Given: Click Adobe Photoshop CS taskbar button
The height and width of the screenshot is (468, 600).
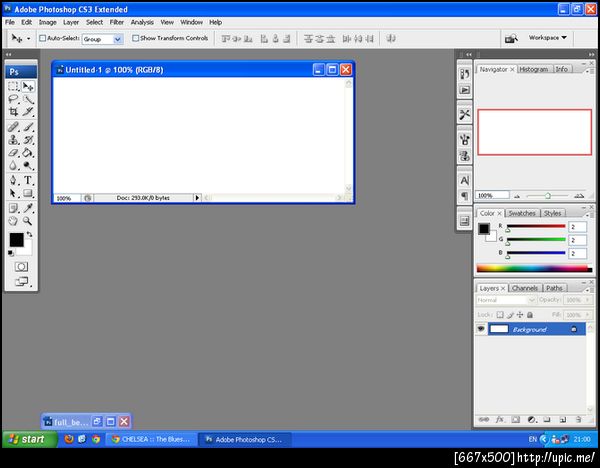Looking at the screenshot, I should click(x=245, y=439).
